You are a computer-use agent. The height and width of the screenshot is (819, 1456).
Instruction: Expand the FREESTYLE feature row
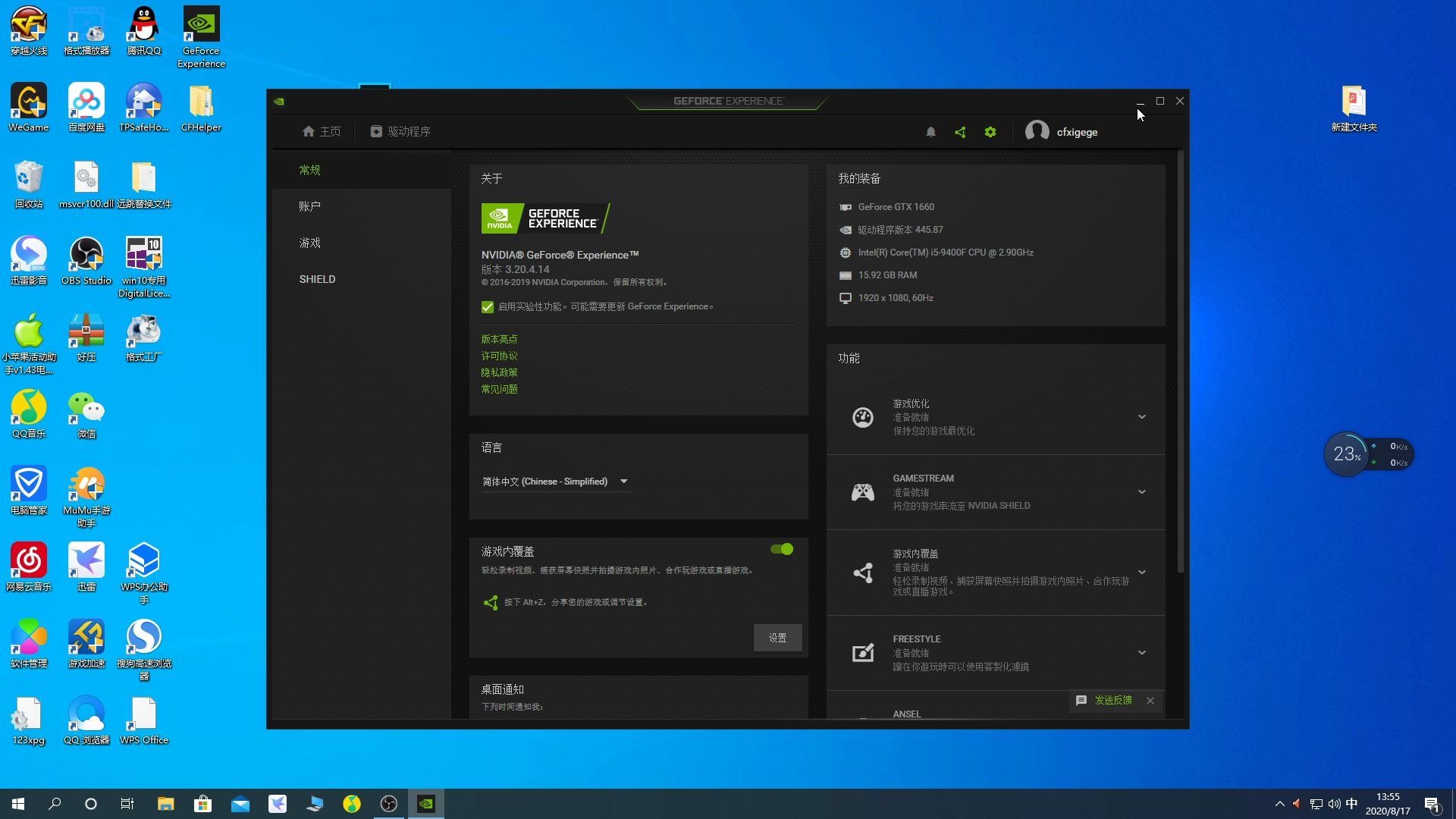tap(1141, 653)
